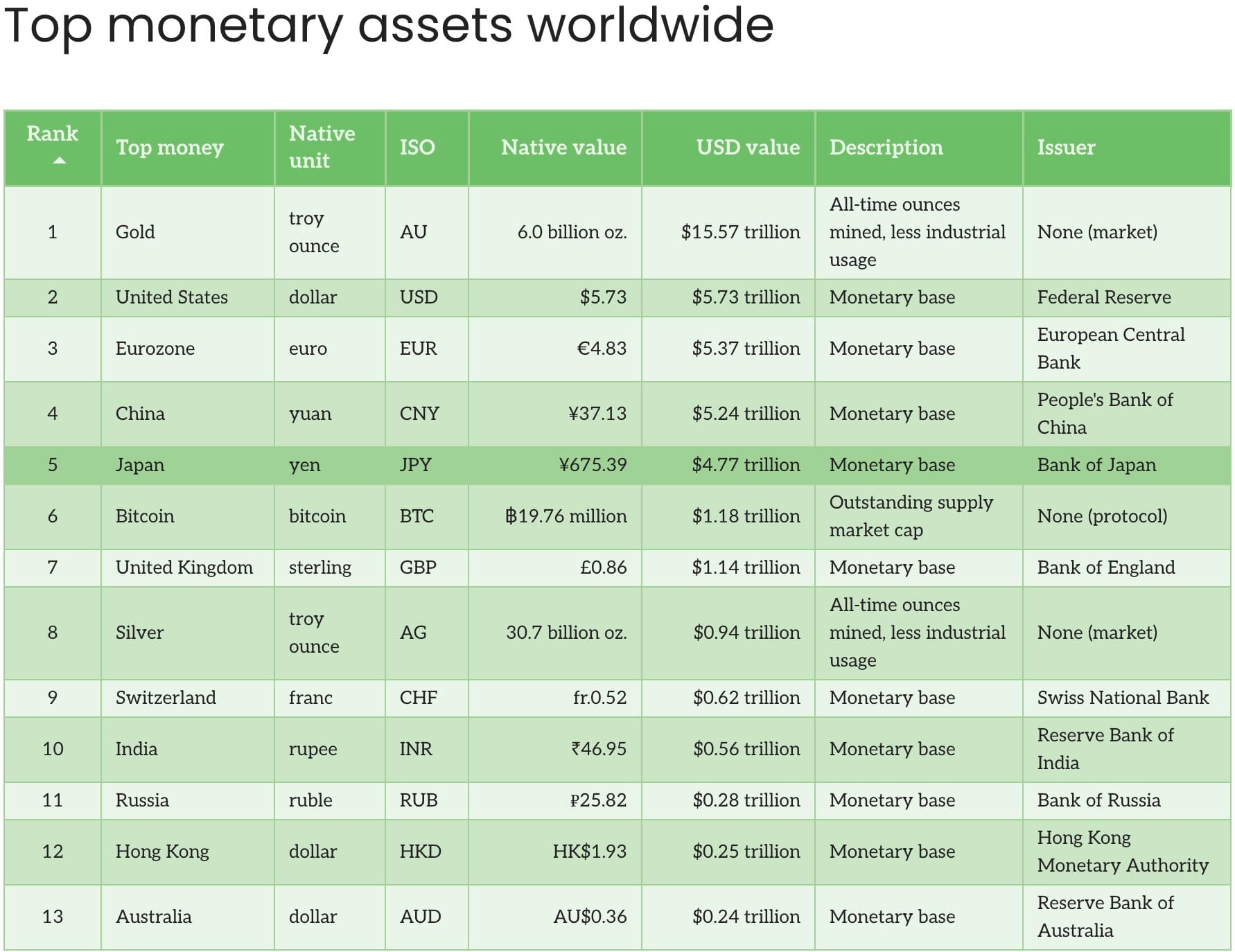1235x952 pixels.
Task: Sort by Issuer column header
Action: [1127, 148]
